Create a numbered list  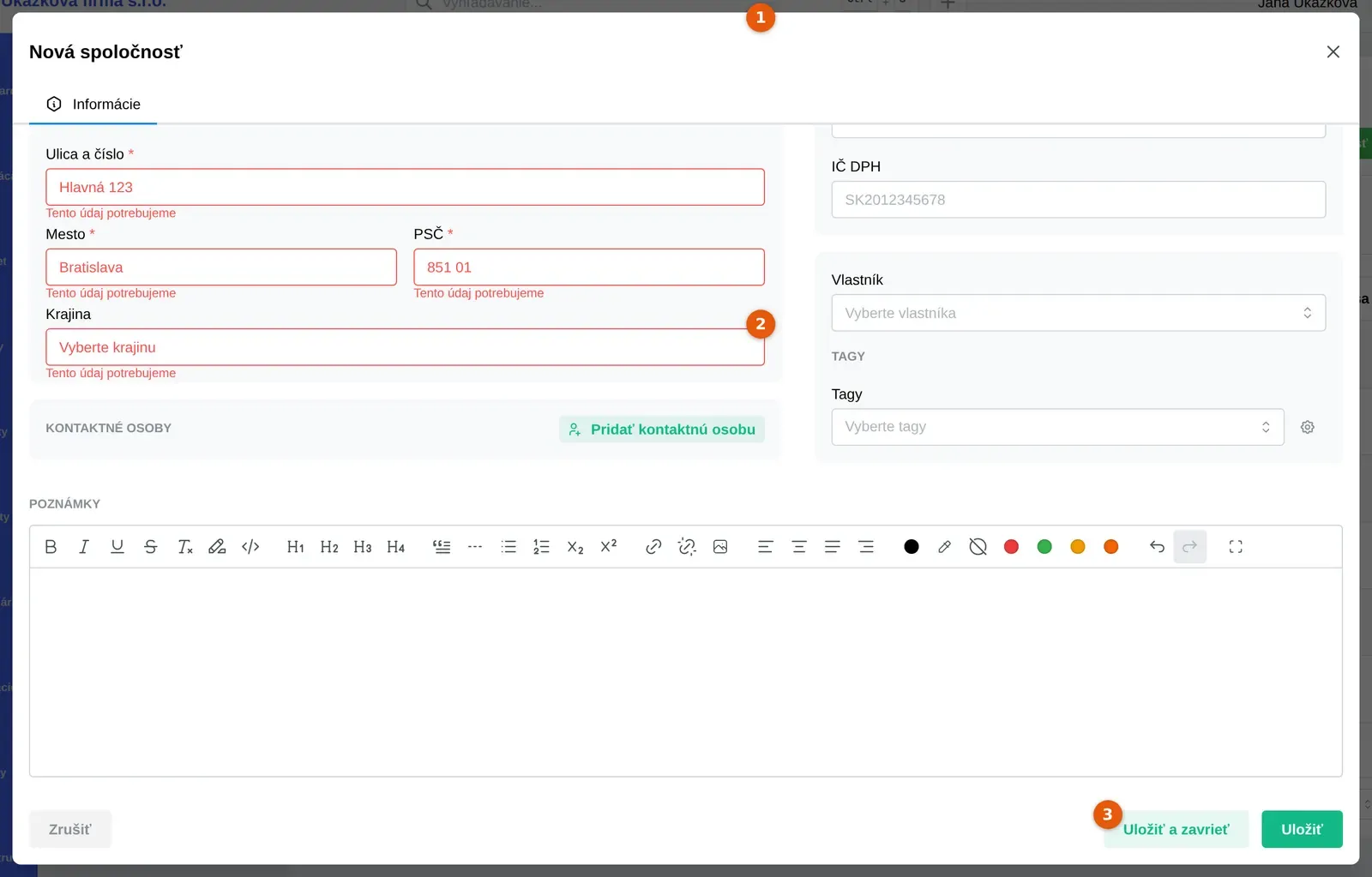click(541, 547)
